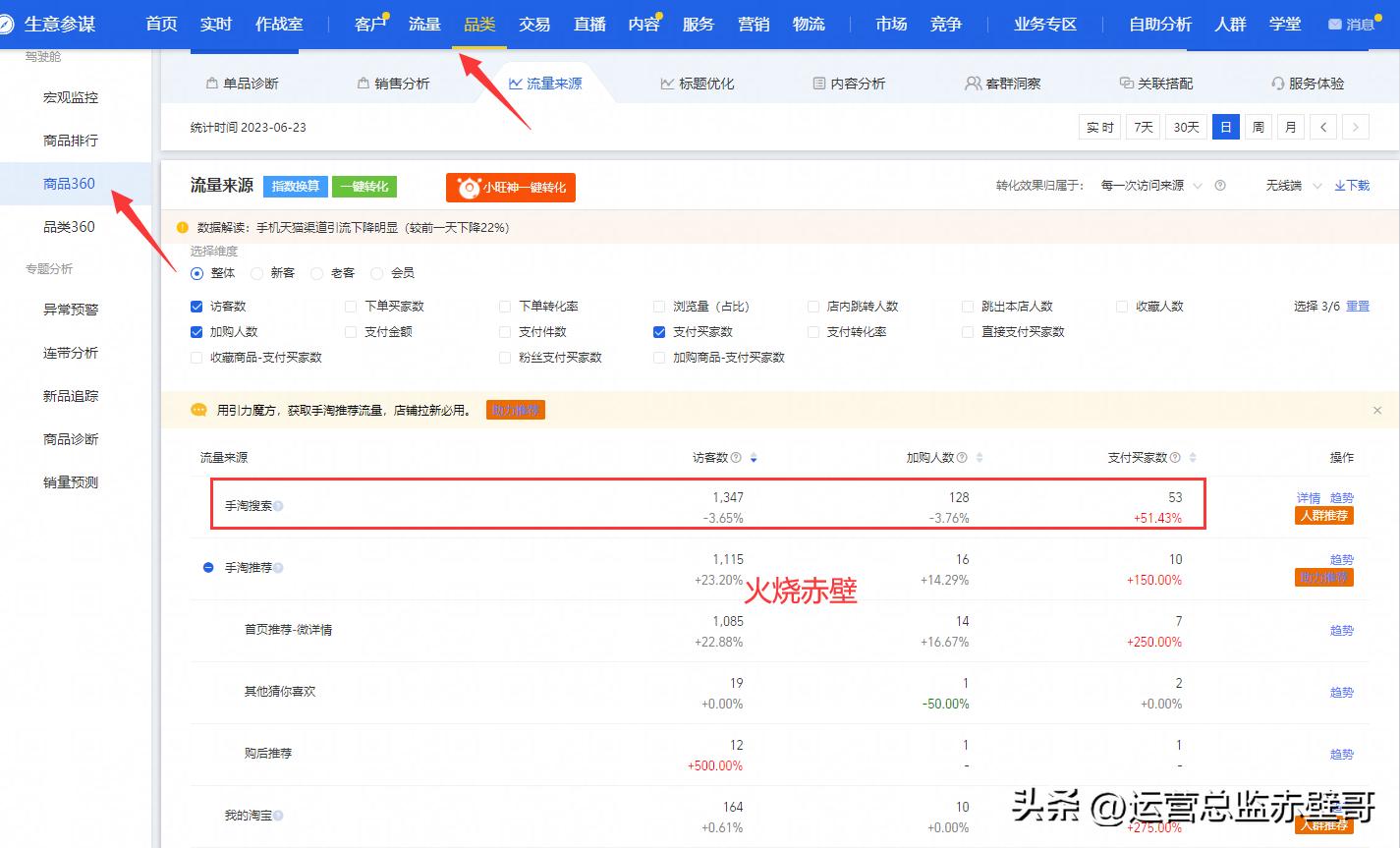Check the 下单买家数 checkbox
This screenshot has width=1400, height=848.
tap(352, 307)
